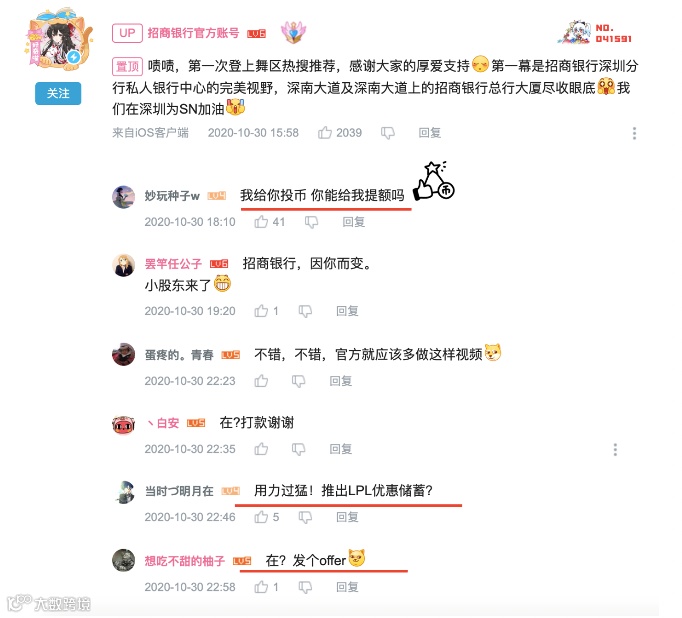Viewport: 682px width, 618px height.
Task: Dislike the 在?发个offer comment
Action: [x=305, y=588]
